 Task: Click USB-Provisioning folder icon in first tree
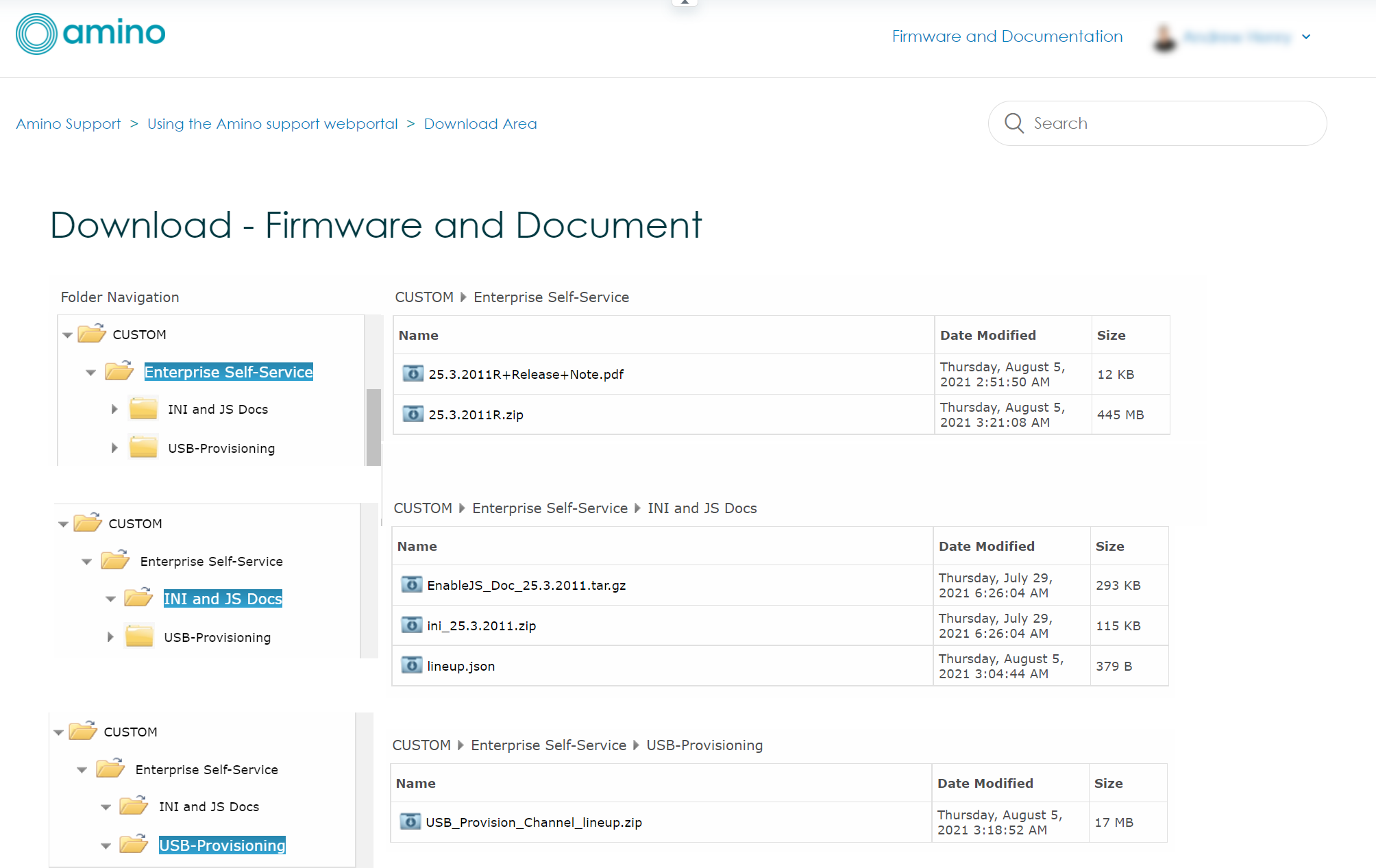(x=143, y=447)
